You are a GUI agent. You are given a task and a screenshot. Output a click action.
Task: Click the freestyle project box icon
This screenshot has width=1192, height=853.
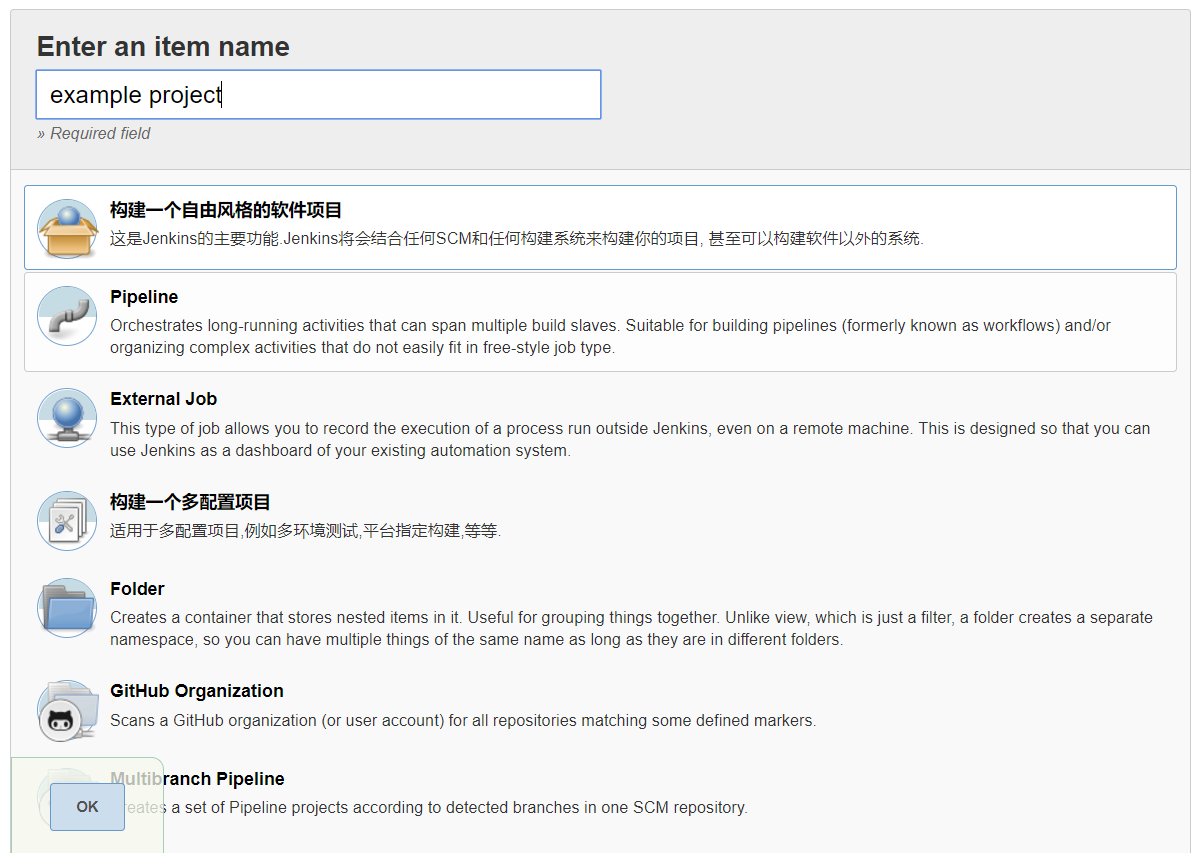pyautogui.click(x=68, y=229)
